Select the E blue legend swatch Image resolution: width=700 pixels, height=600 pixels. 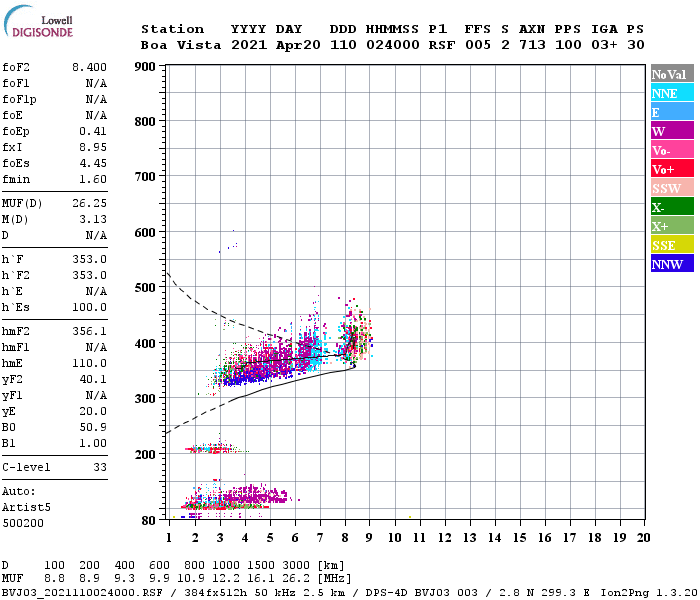tap(672, 112)
